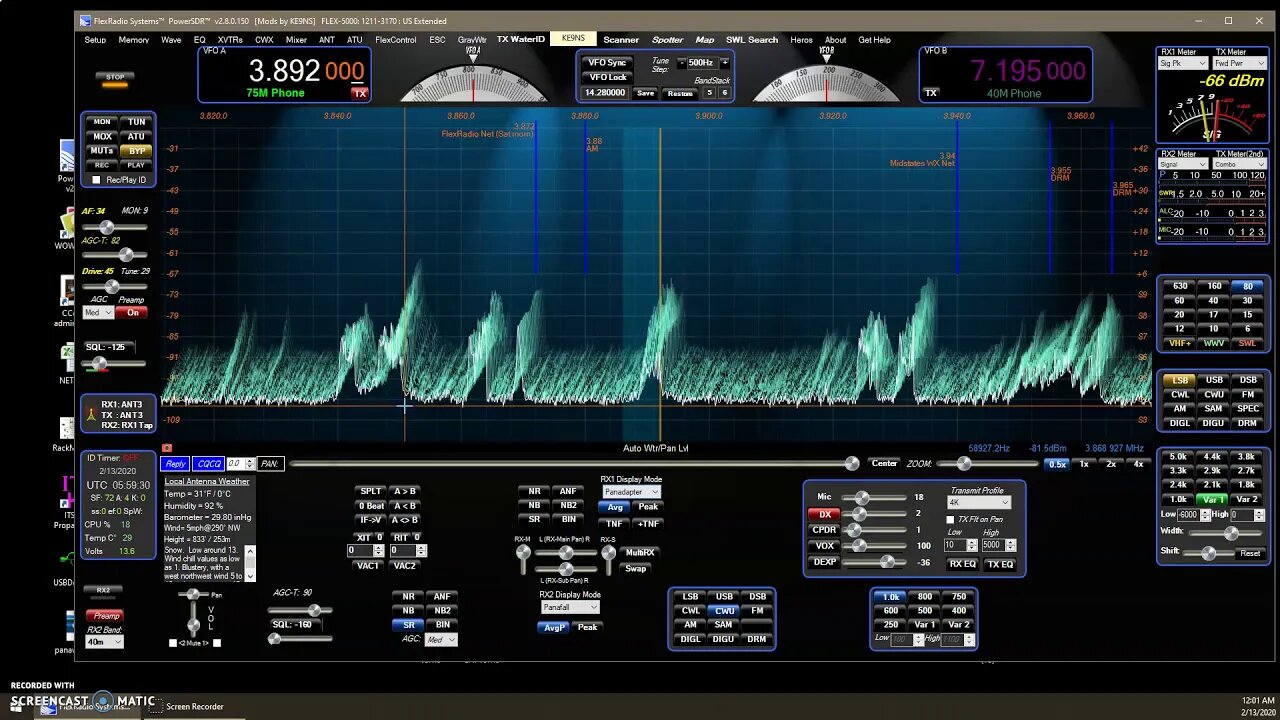Image resolution: width=1280 pixels, height=720 pixels.
Task: Open the Setup menu
Action: (x=95, y=40)
